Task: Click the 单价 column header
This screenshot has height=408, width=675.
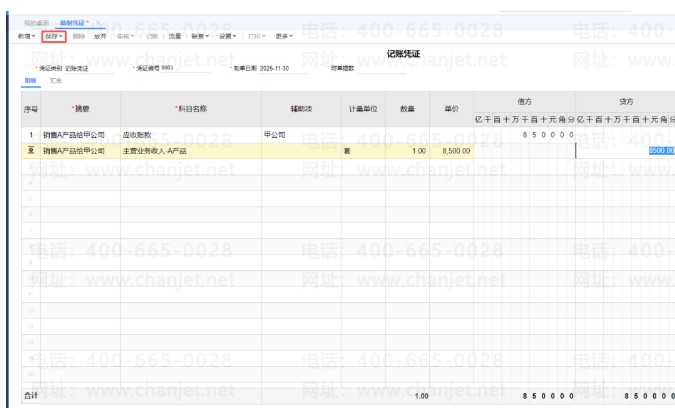Action: pos(452,109)
